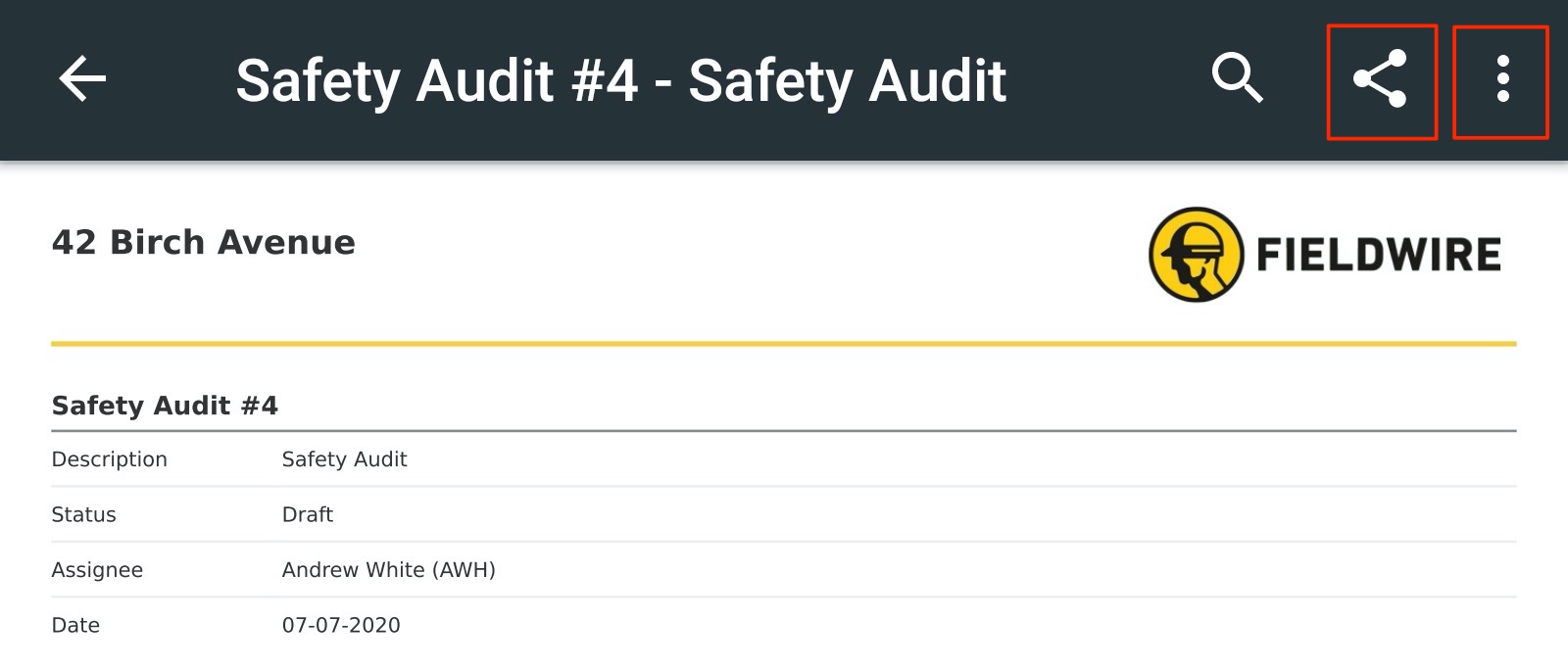The width and height of the screenshot is (1568, 671).
Task: Tap the FIELDWIRE wordmark text
Action: (1378, 256)
